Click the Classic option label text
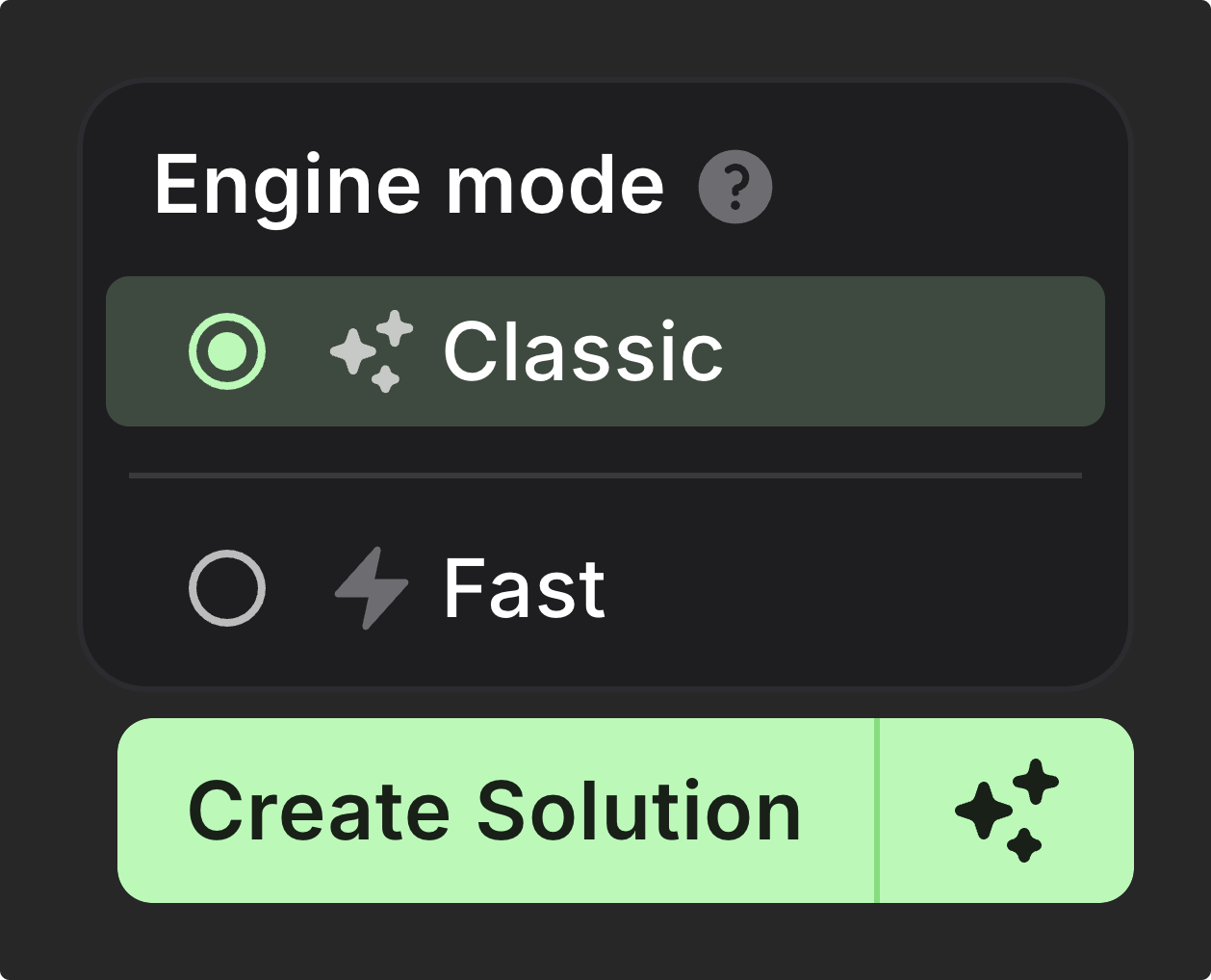Screen dimensions: 1211x980 click(x=582, y=351)
